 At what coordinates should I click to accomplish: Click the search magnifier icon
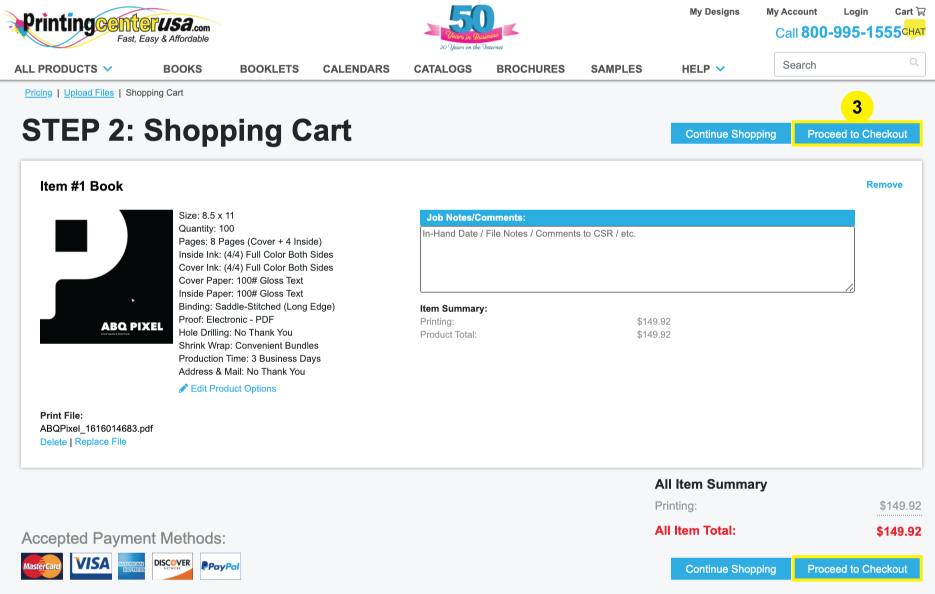pyautogui.click(x=914, y=64)
